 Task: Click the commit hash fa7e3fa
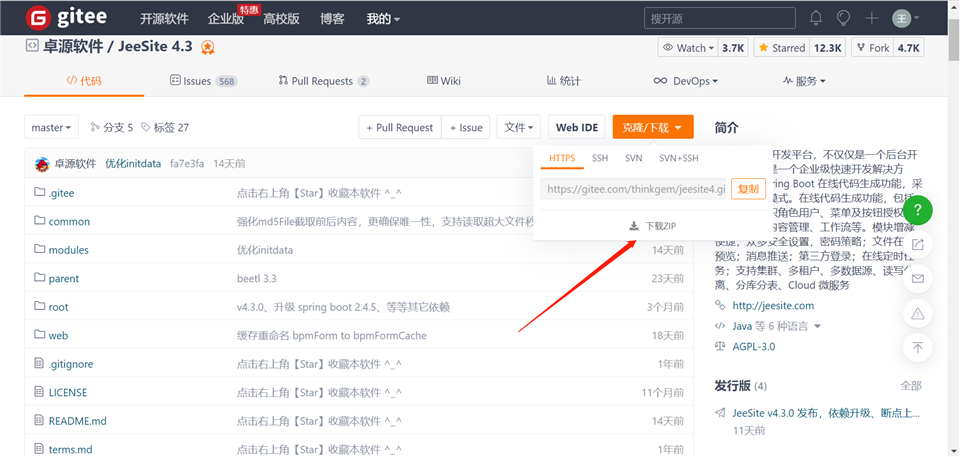coord(187,164)
